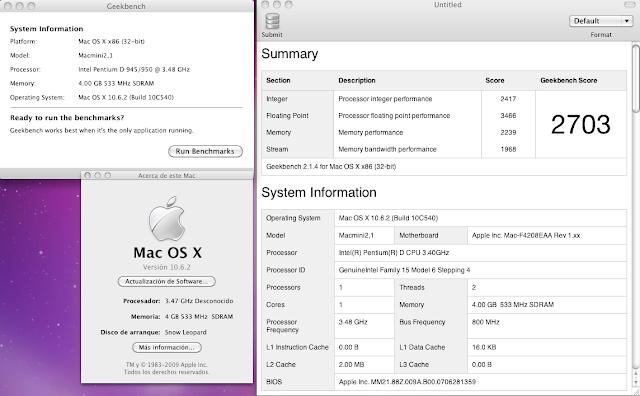Image resolution: width=640 pixels, height=396 pixels.
Task: Click Bus Frequency 800 MHz value
Action: point(485,322)
